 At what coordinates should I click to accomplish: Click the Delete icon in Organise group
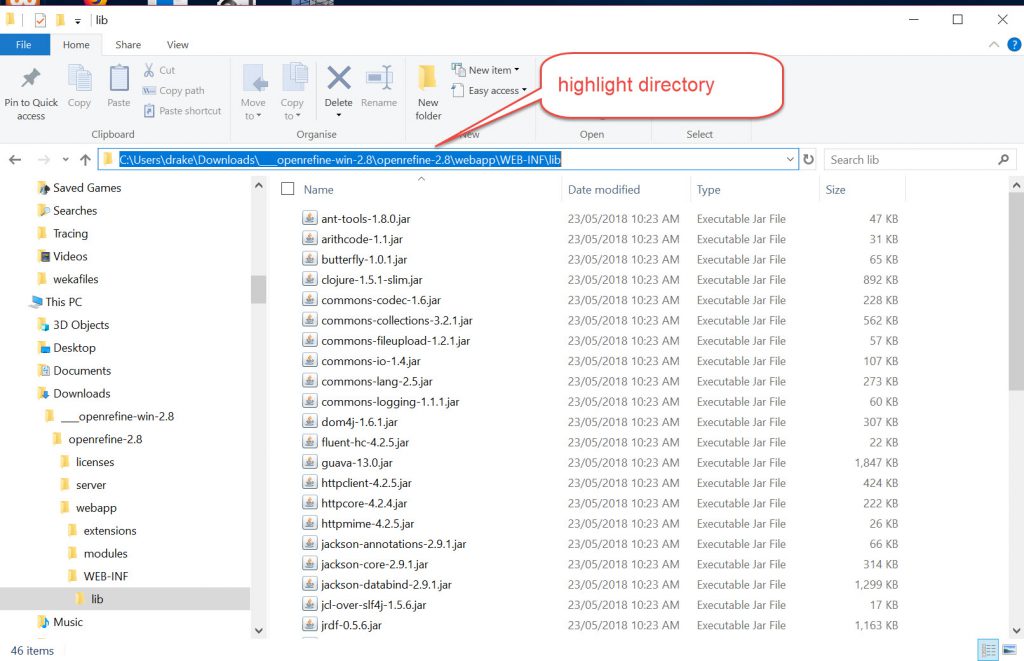(339, 82)
